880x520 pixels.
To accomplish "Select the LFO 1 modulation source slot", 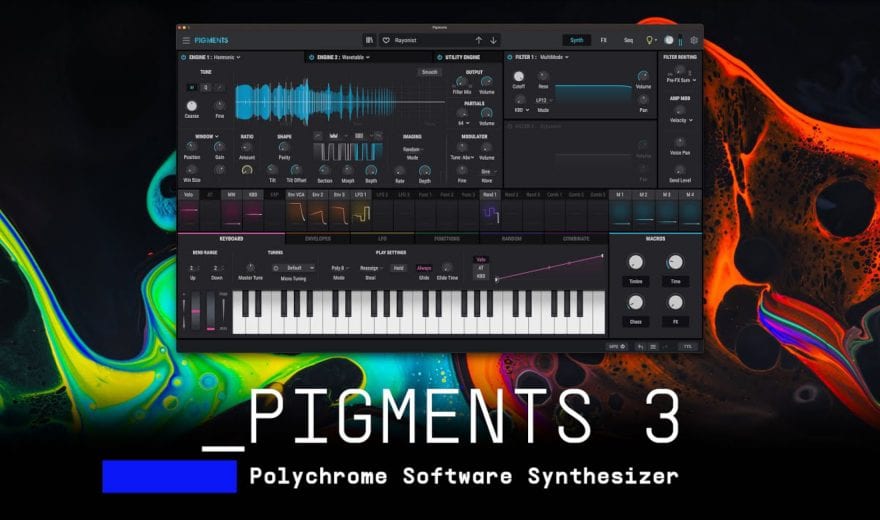I will click(x=361, y=194).
